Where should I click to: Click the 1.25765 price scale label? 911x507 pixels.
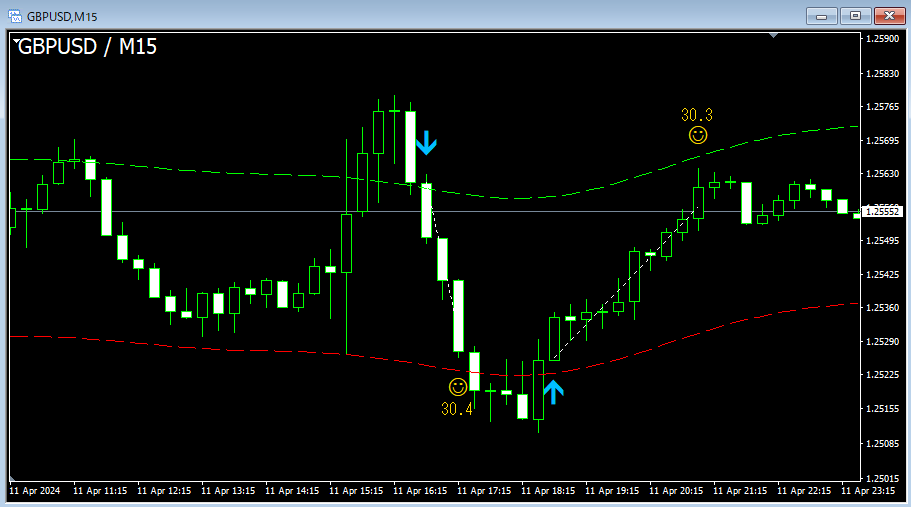pos(882,107)
